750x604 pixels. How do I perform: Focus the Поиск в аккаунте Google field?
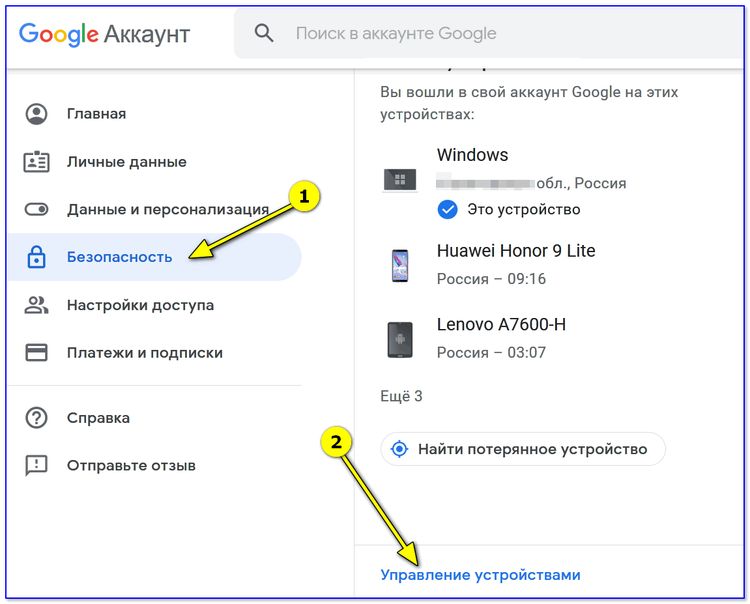[488, 33]
